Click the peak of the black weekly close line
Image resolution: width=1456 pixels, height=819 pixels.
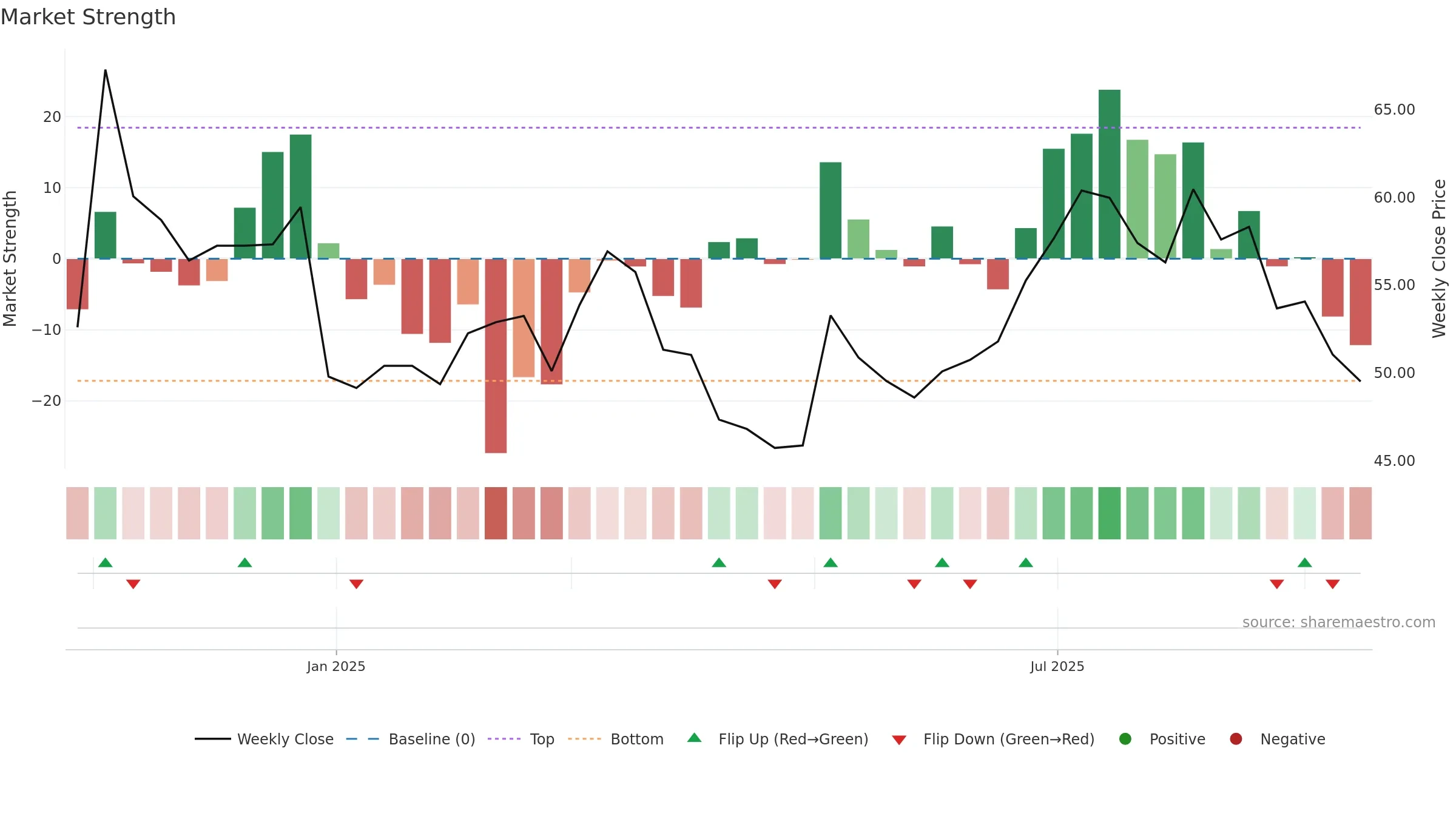pyautogui.click(x=106, y=70)
